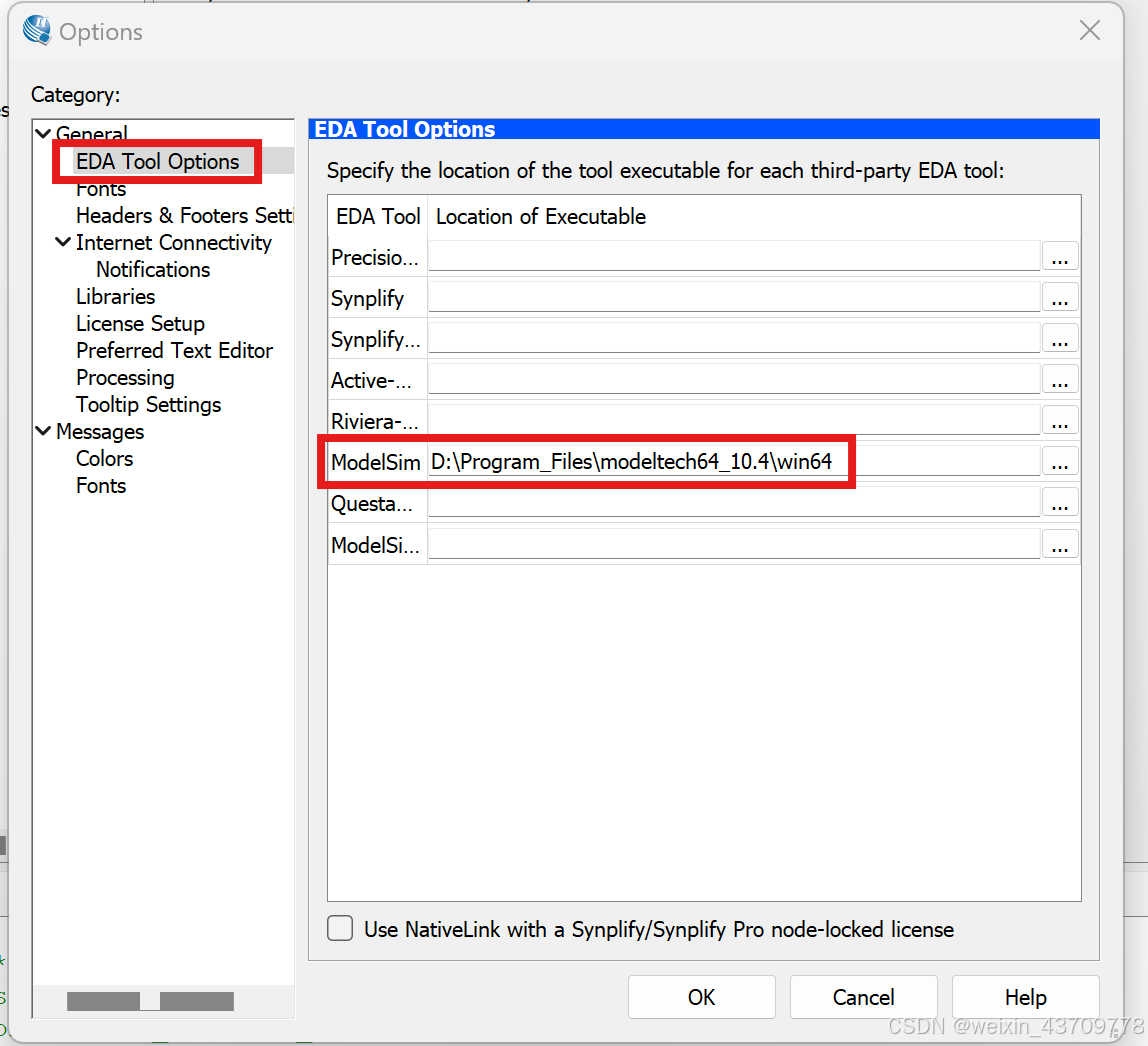Select Fonts under General category

(101, 189)
